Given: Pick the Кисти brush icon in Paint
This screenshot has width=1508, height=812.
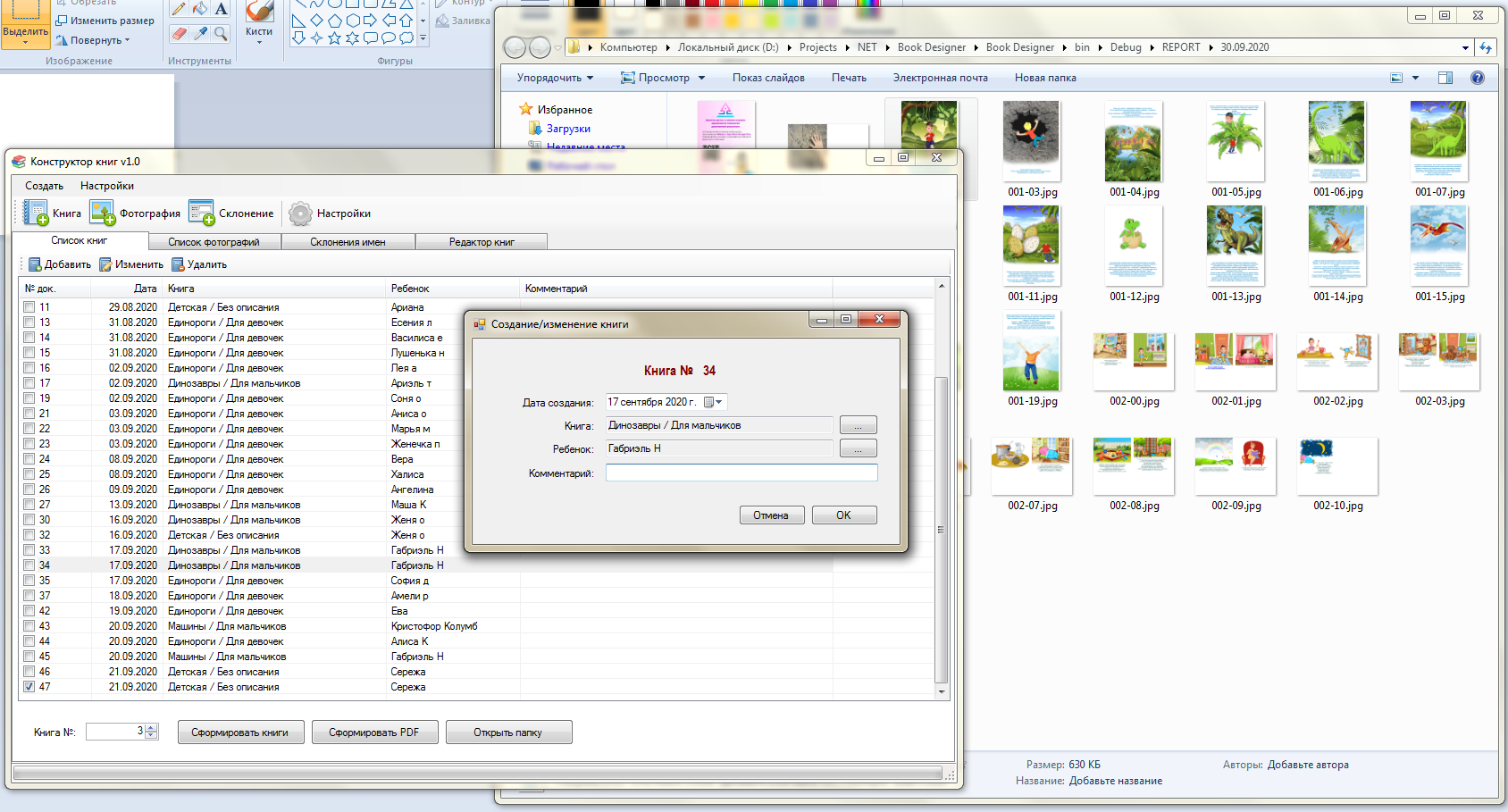Looking at the screenshot, I should click(x=259, y=12).
